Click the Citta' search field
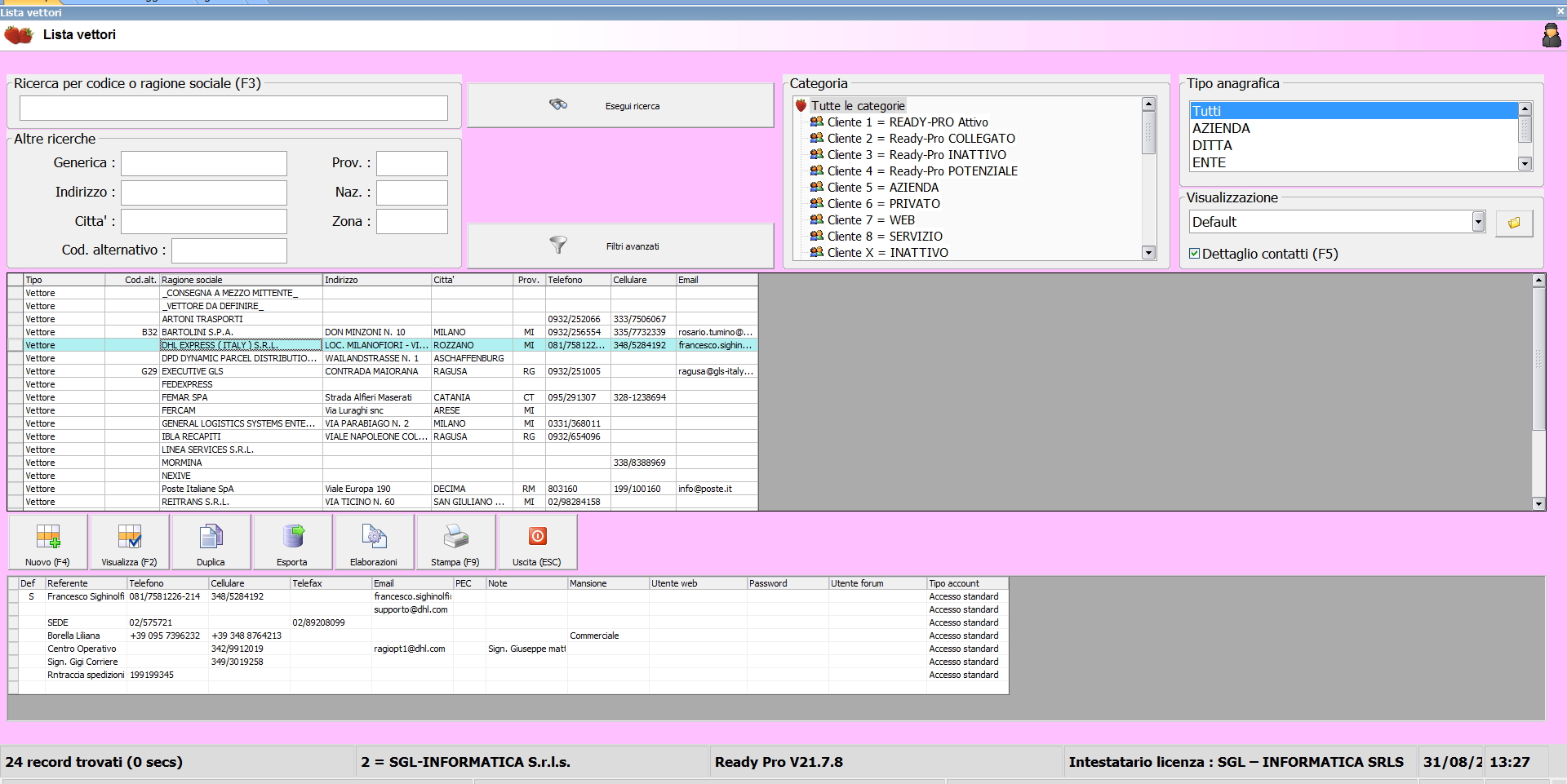The width and height of the screenshot is (1567, 784). (x=204, y=221)
